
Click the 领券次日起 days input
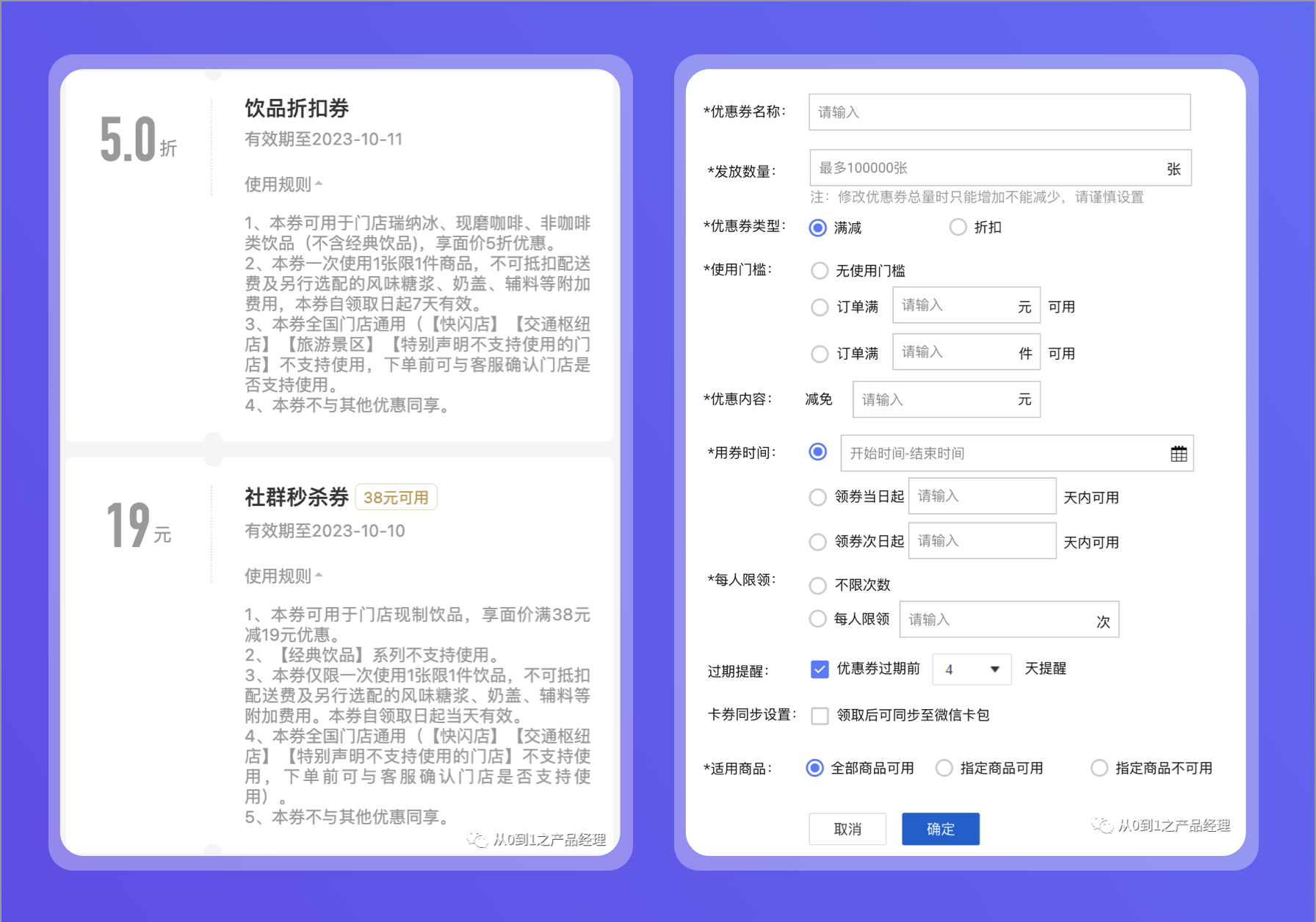983,541
